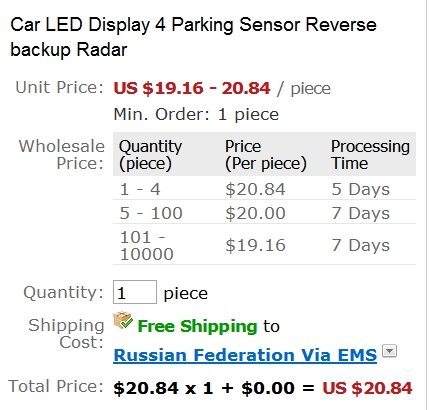Click the Wholesale Price label

[x=62, y=155]
